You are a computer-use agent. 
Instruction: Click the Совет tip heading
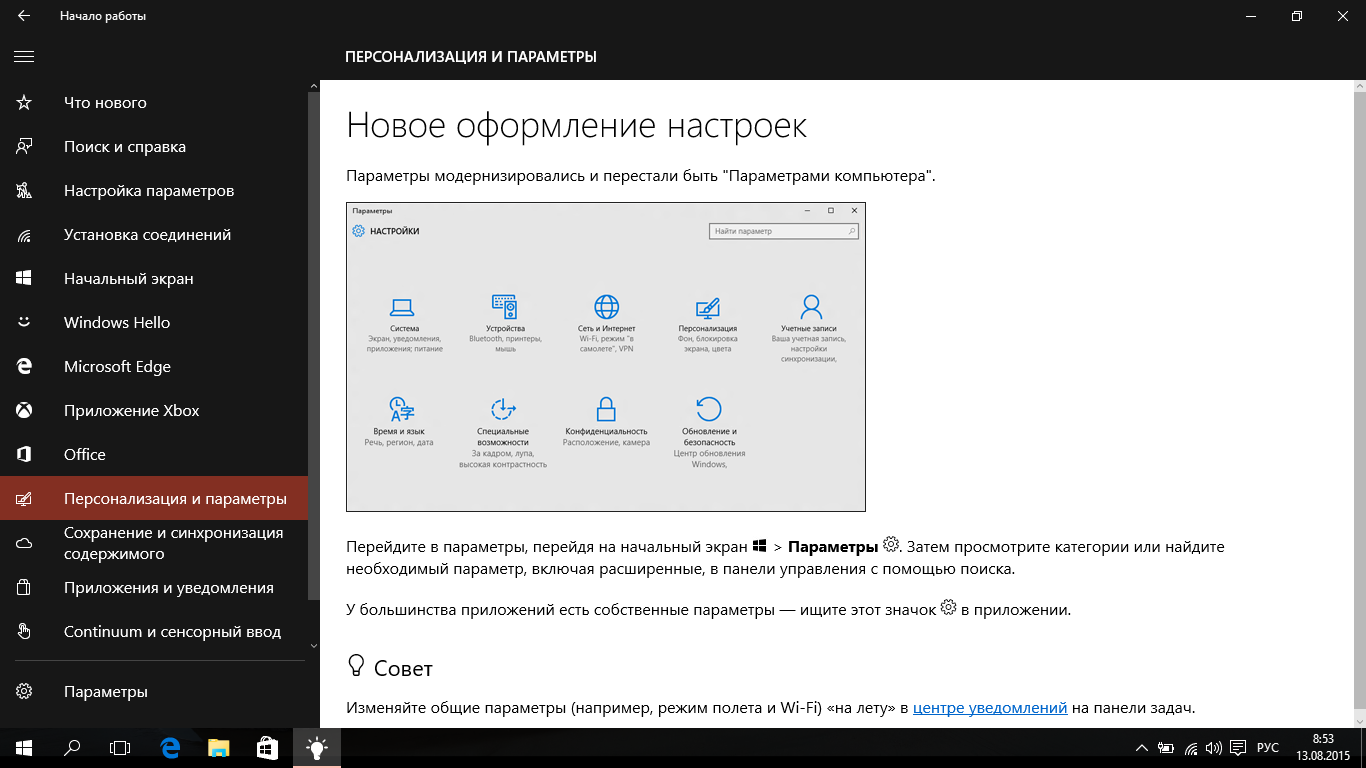point(403,668)
